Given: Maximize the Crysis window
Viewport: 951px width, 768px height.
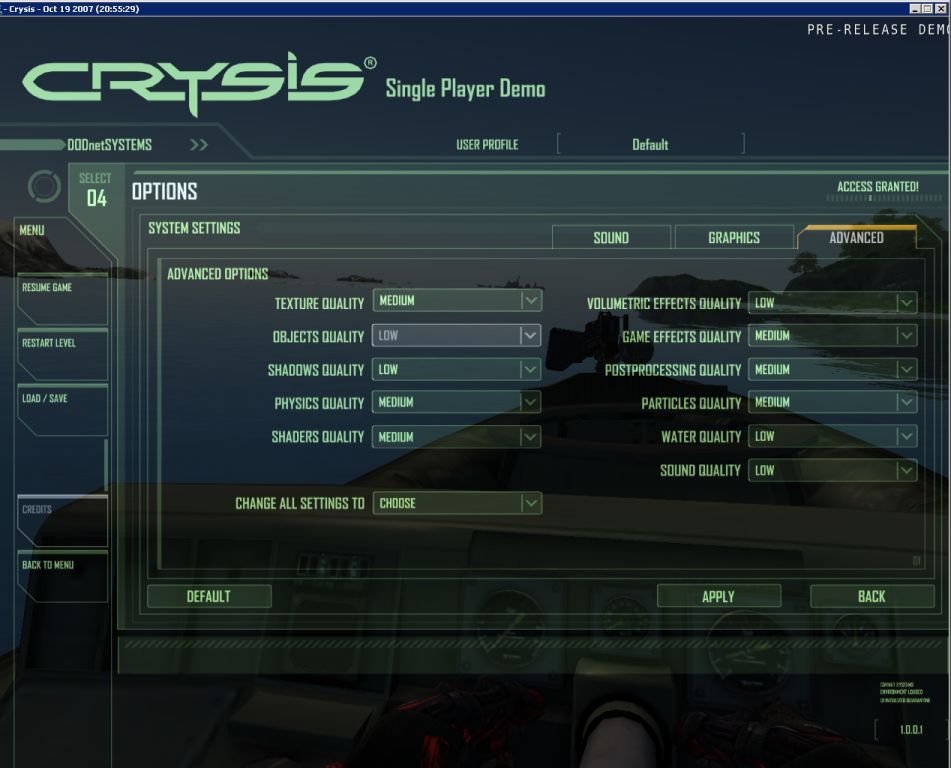Looking at the screenshot, I should click(x=927, y=8).
